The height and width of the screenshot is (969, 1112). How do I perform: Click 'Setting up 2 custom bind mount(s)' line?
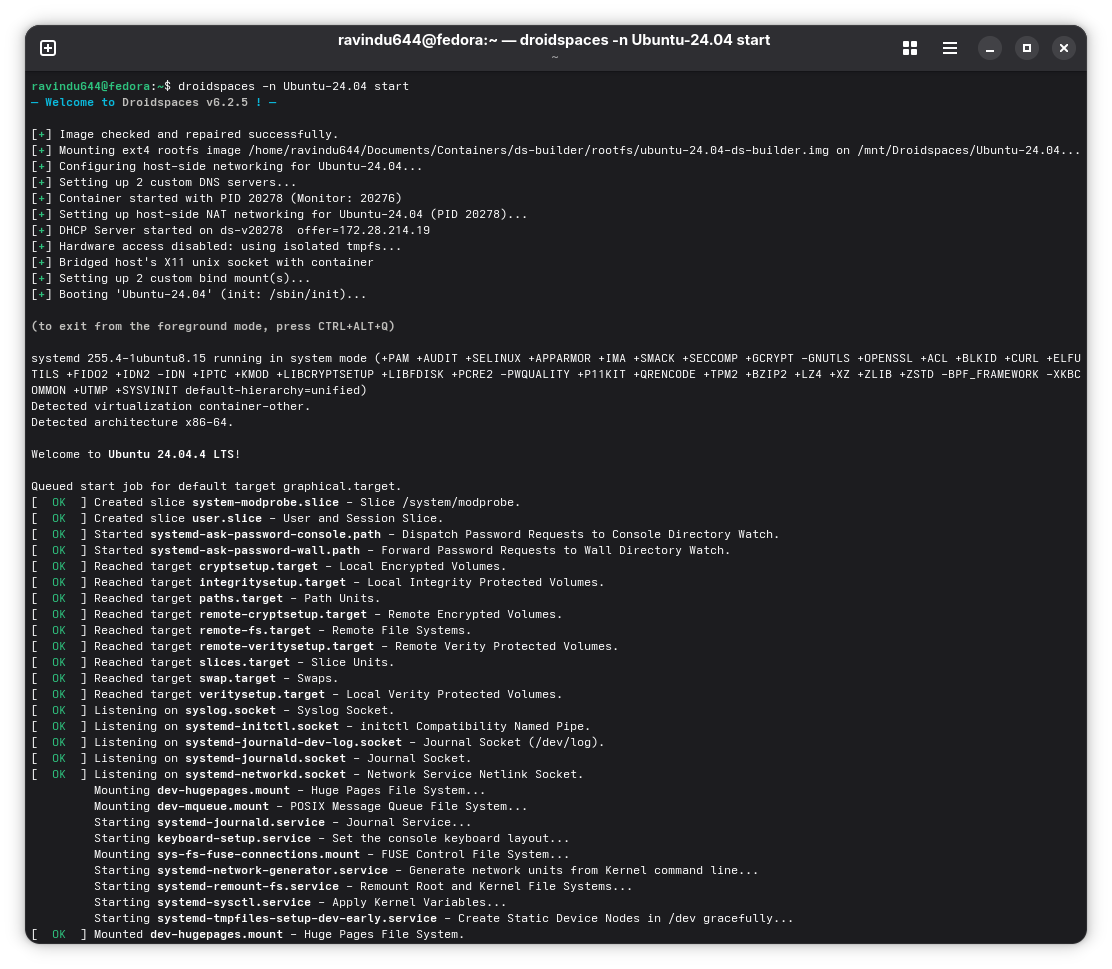point(171,279)
